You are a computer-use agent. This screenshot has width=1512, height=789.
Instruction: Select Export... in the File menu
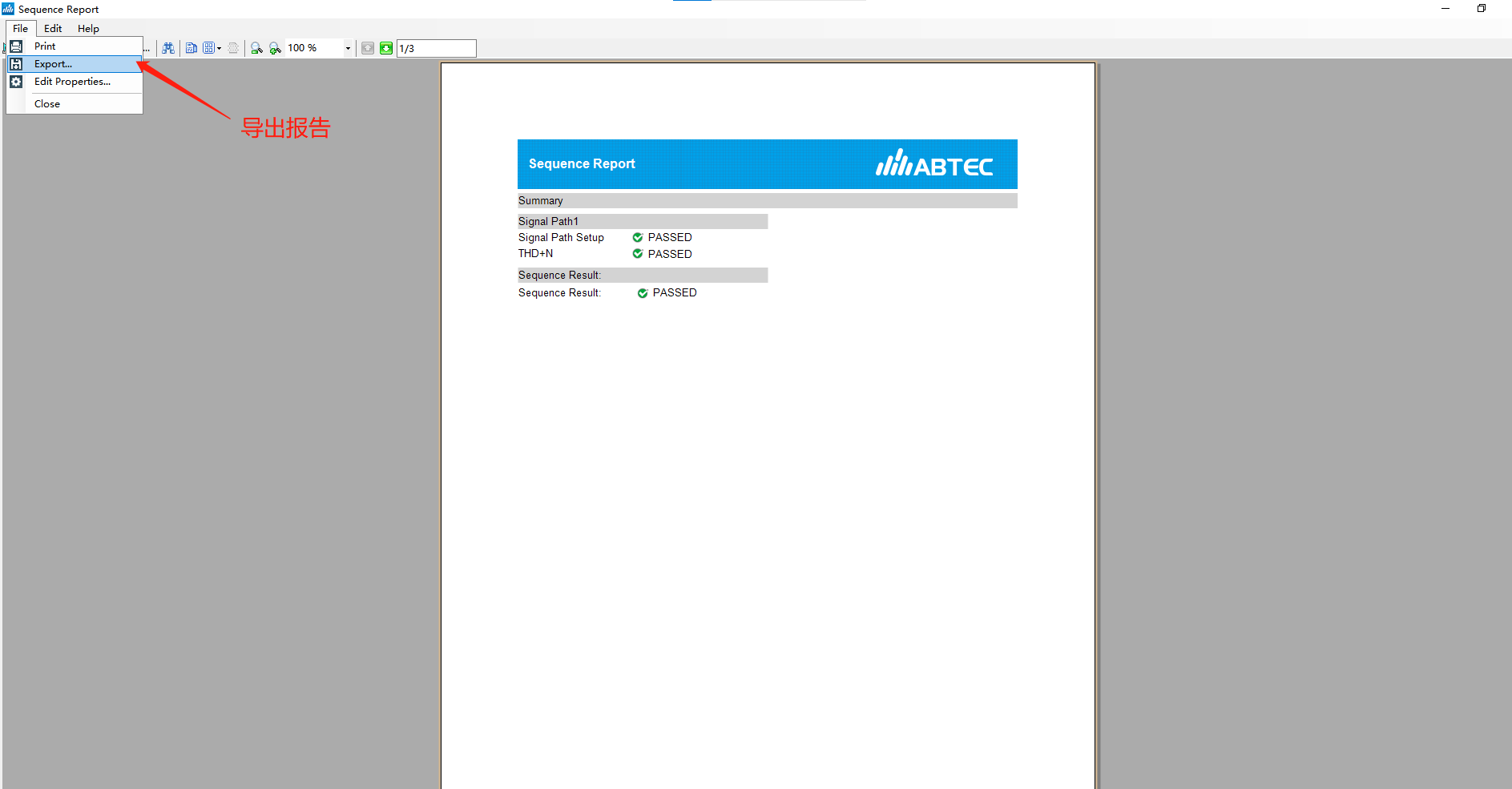point(75,64)
